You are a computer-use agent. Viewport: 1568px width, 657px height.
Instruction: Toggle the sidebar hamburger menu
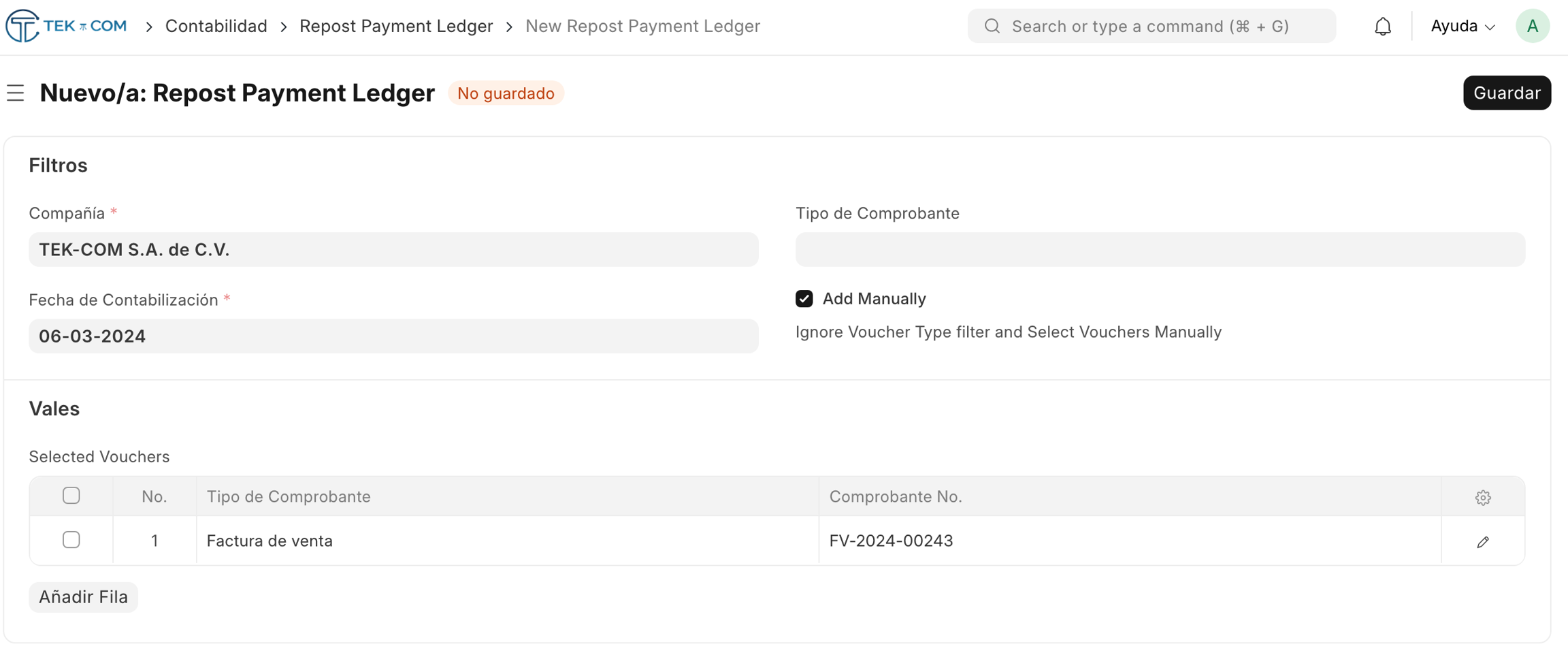click(x=16, y=93)
